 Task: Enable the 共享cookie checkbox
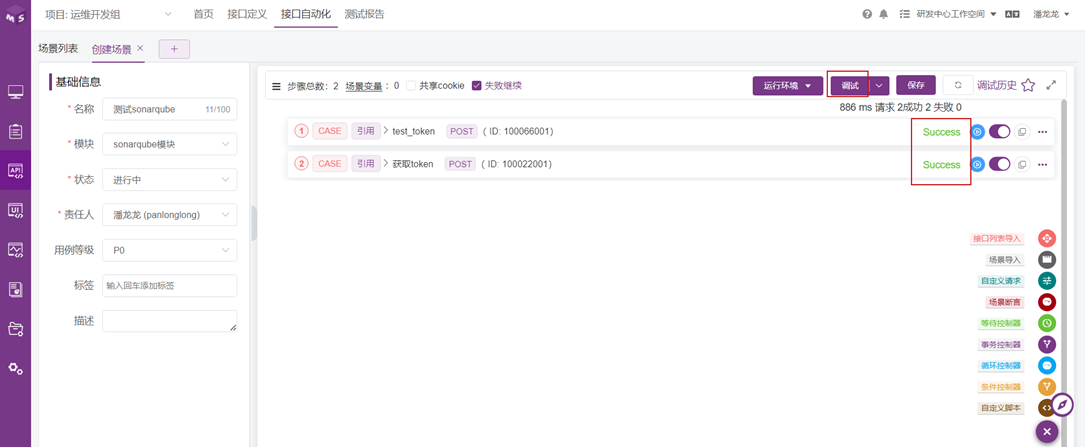click(x=411, y=86)
